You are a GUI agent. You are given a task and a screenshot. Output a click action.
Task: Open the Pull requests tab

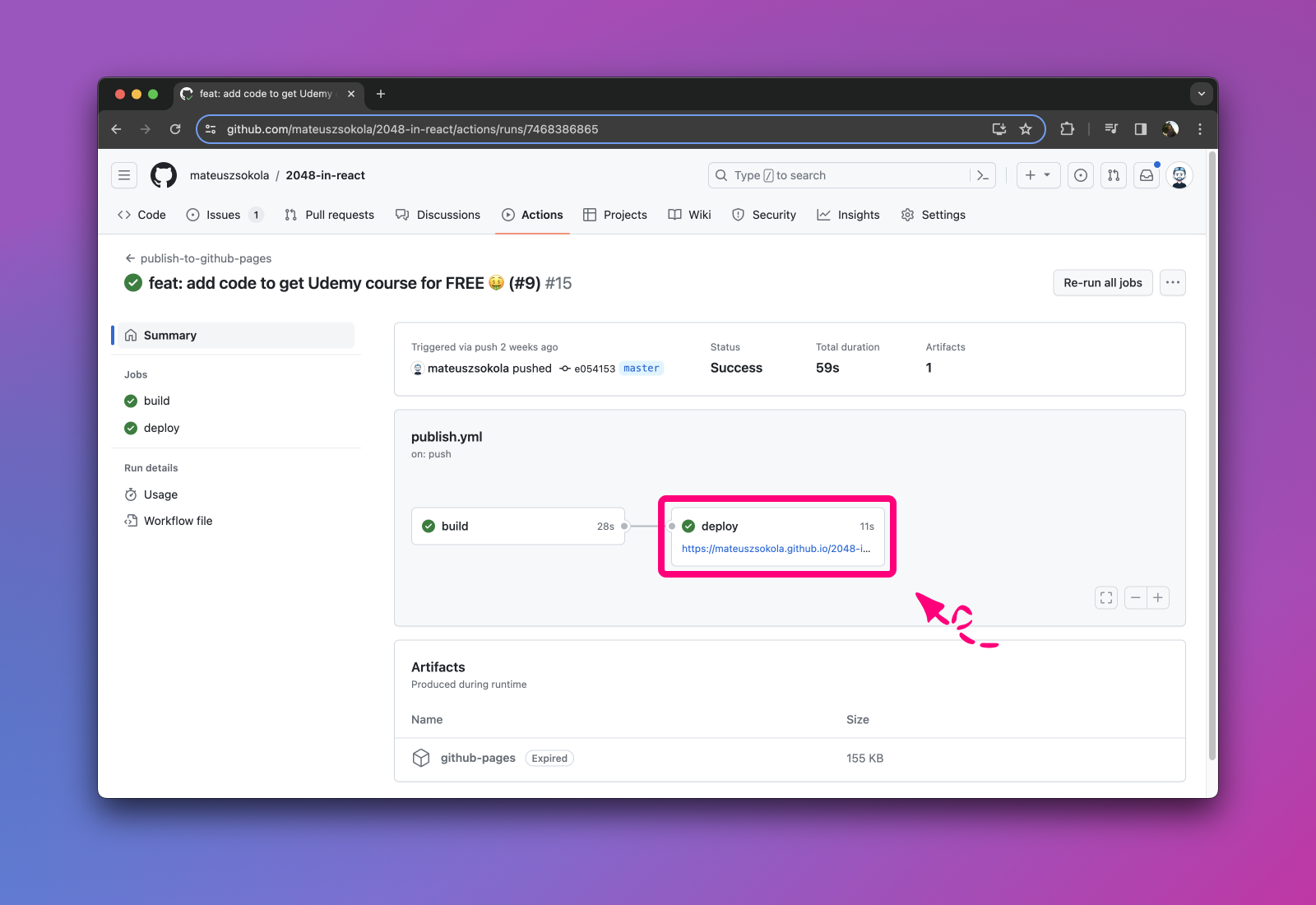coord(329,215)
